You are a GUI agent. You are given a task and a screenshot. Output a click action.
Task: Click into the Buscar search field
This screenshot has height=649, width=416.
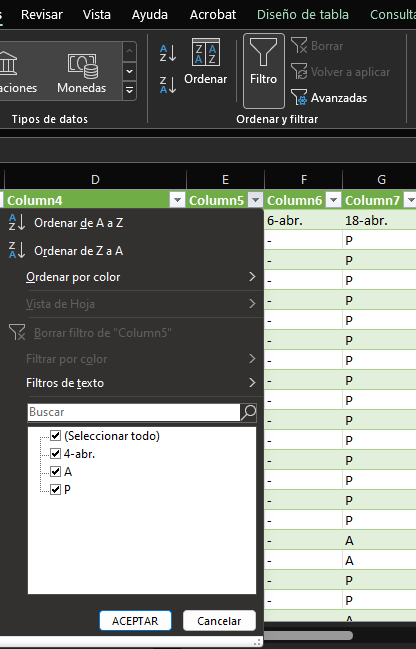point(134,412)
